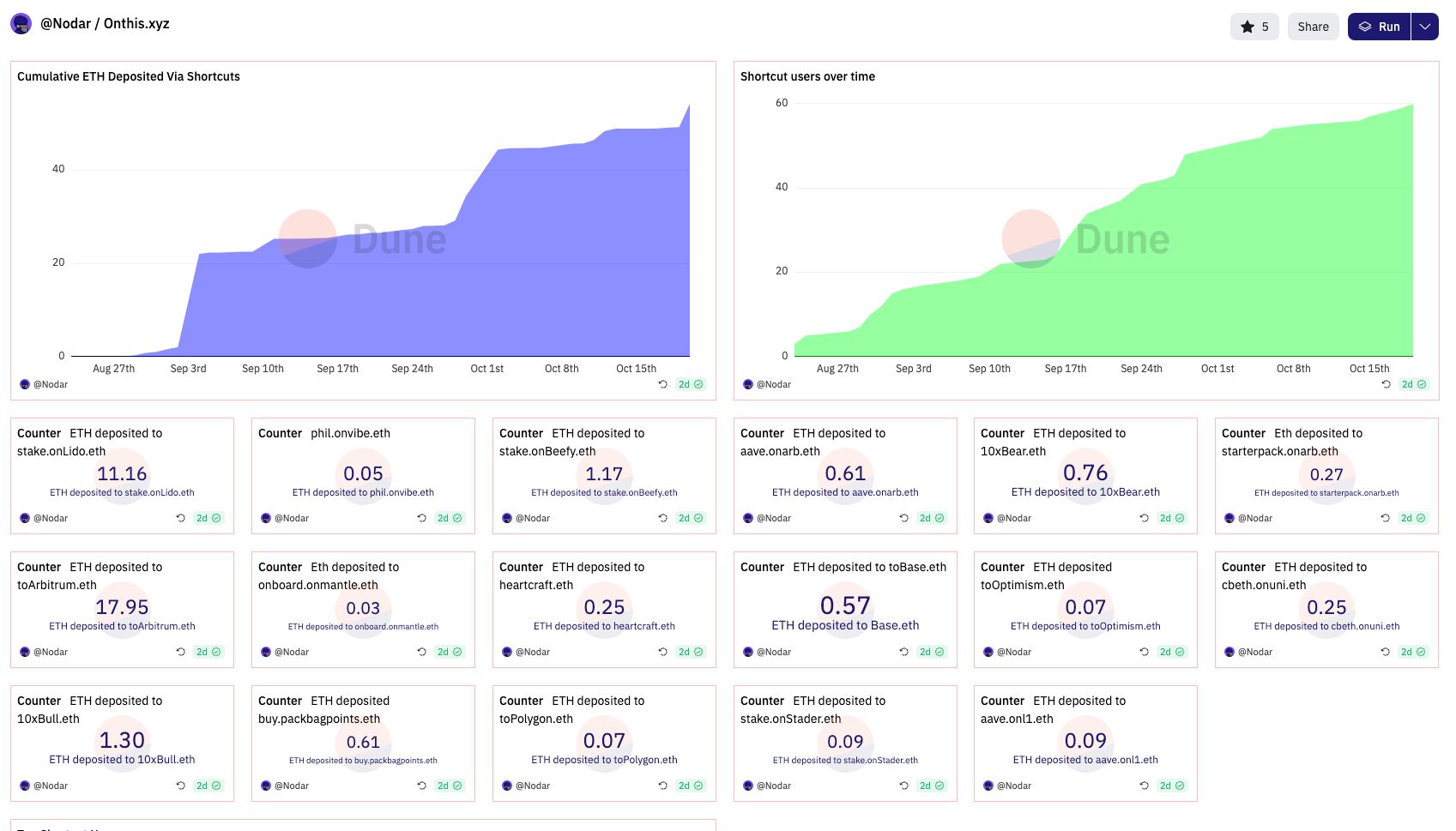Open @Nodar author link under Shortcut users chart
This screenshot has height=831, width=1456.
click(x=774, y=384)
